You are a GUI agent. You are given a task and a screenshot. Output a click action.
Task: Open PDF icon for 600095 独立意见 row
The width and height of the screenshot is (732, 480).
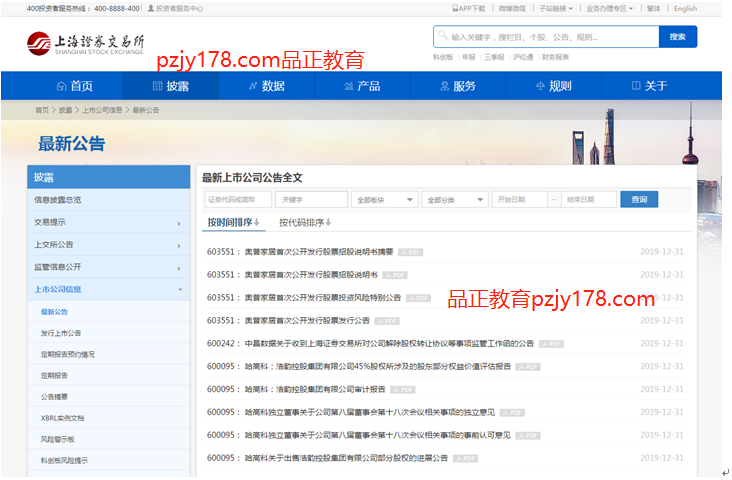tap(512, 413)
